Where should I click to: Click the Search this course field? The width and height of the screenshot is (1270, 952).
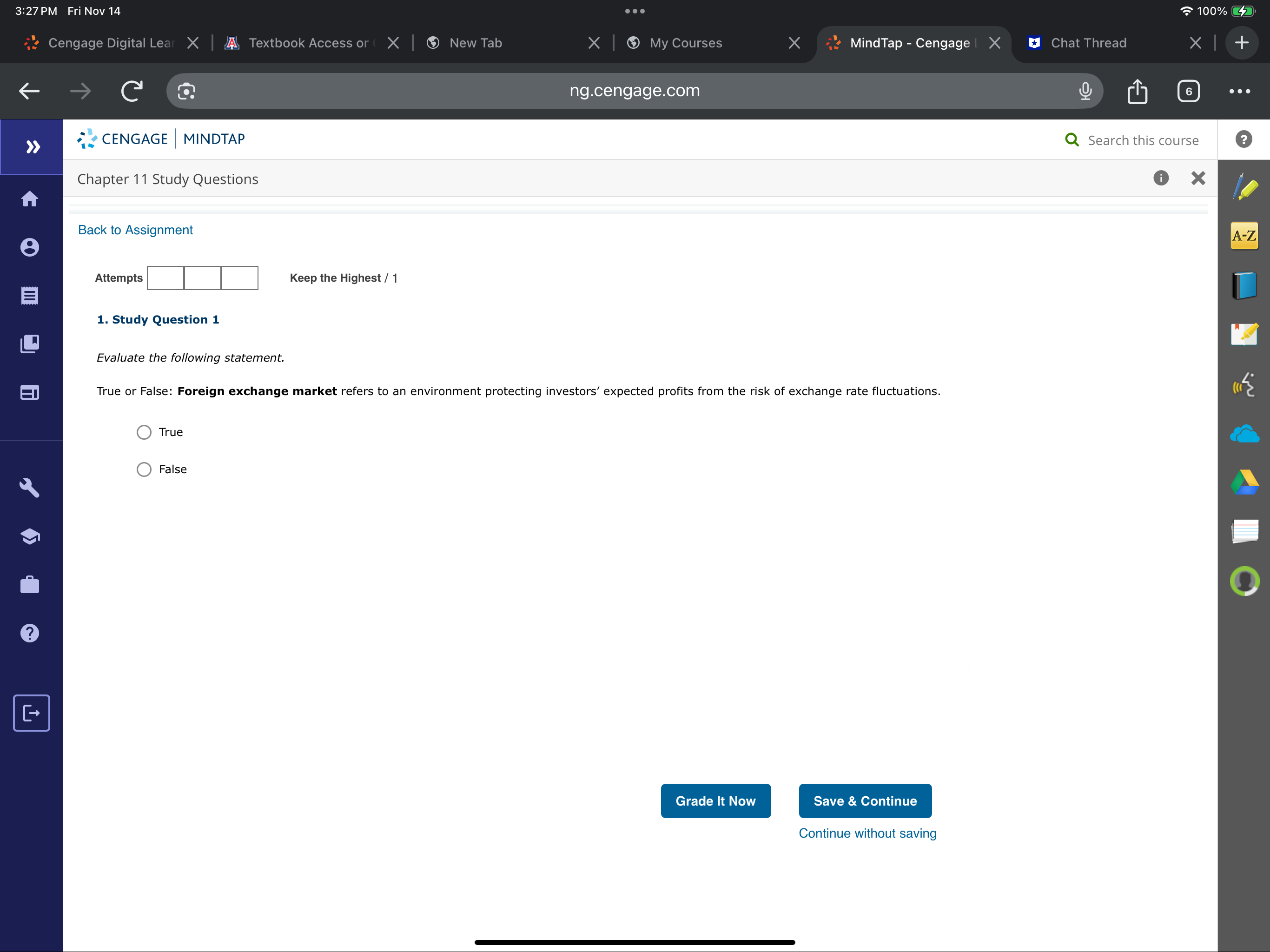click(x=1143, y=141)
